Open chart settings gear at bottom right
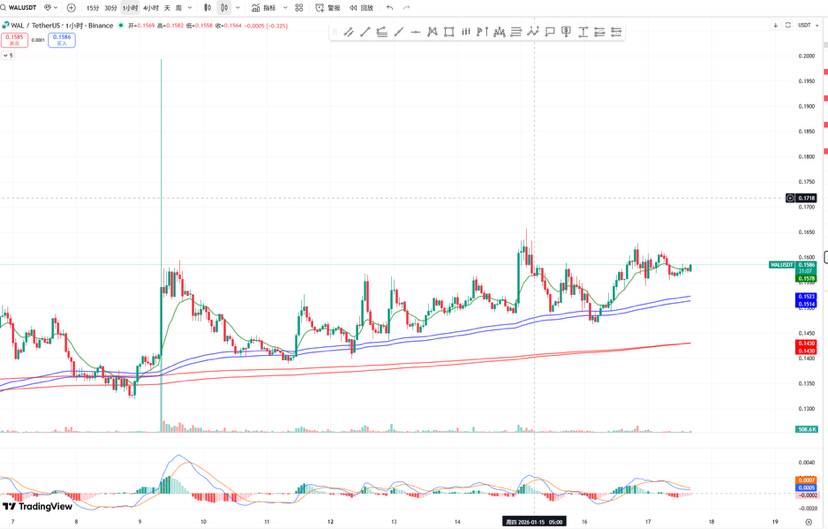This screenshot has width=828, height=529. pyautogui.click(x=809, y=521)
